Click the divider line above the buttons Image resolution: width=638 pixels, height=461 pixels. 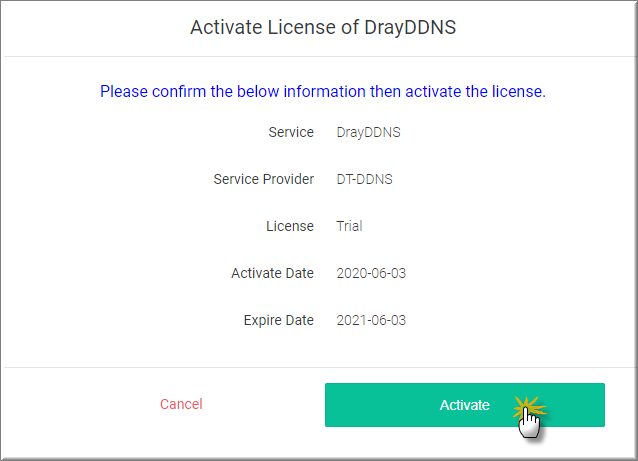(x=318, y=367)
